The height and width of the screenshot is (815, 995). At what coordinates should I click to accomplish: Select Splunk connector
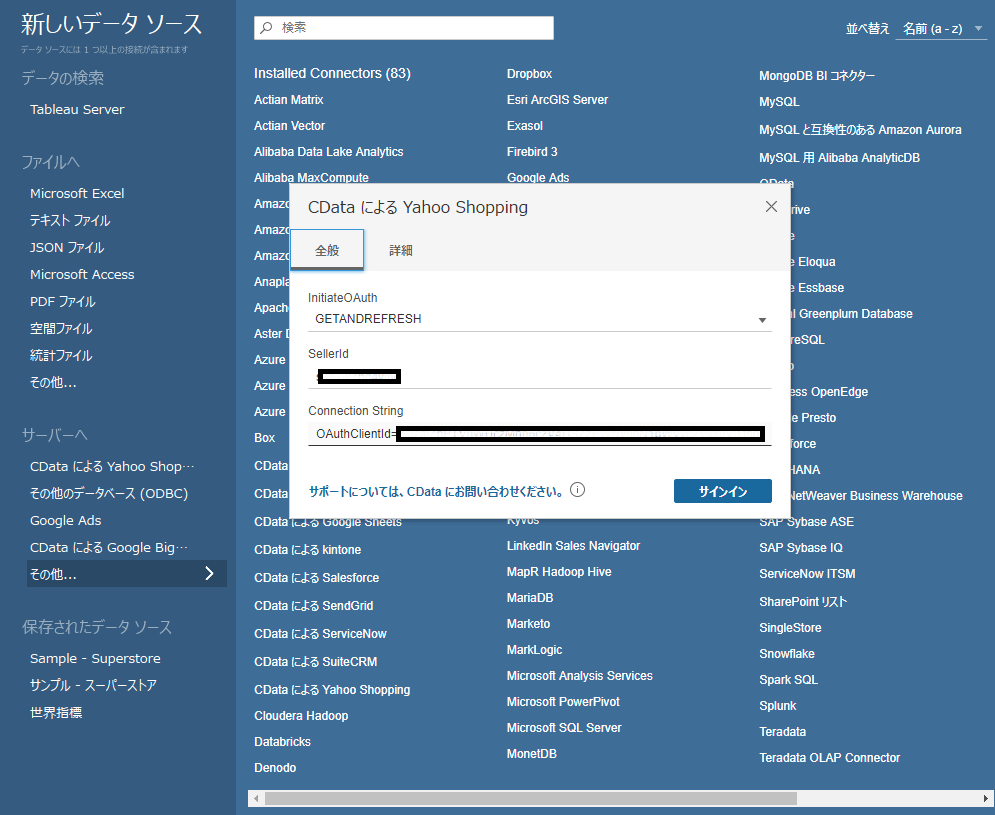(x=777, y=706)
